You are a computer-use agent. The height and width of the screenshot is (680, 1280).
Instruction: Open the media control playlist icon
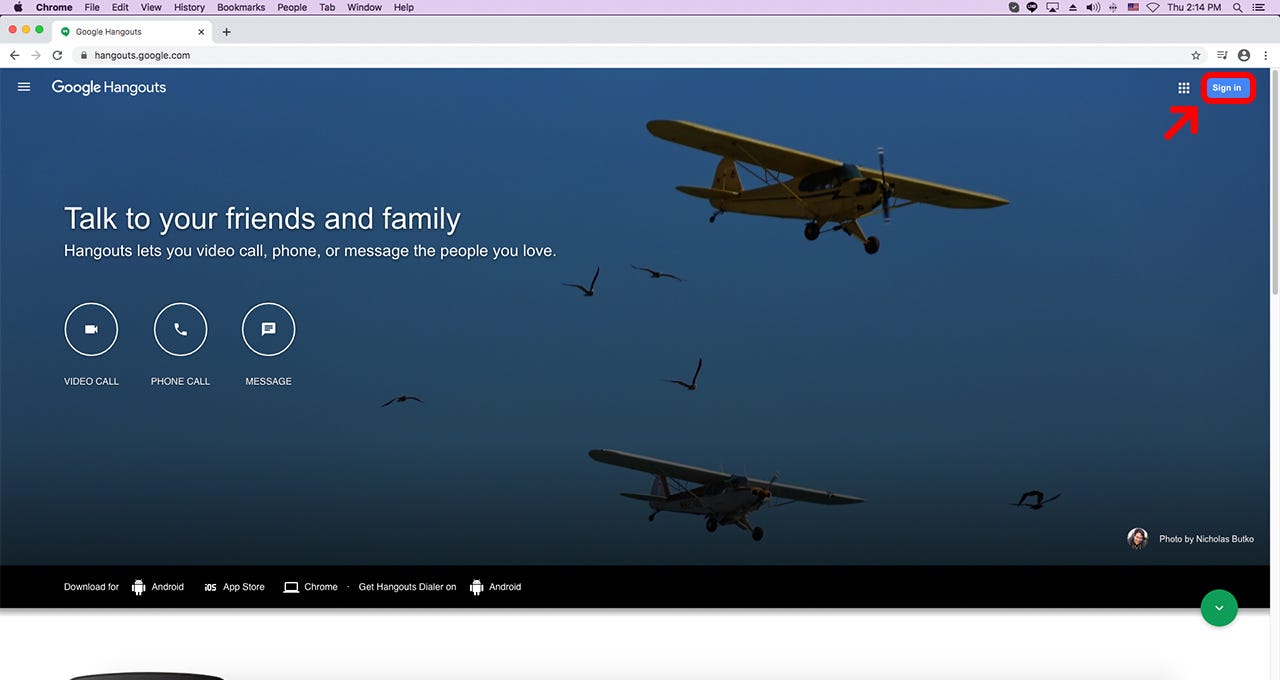coord(1222,56)
